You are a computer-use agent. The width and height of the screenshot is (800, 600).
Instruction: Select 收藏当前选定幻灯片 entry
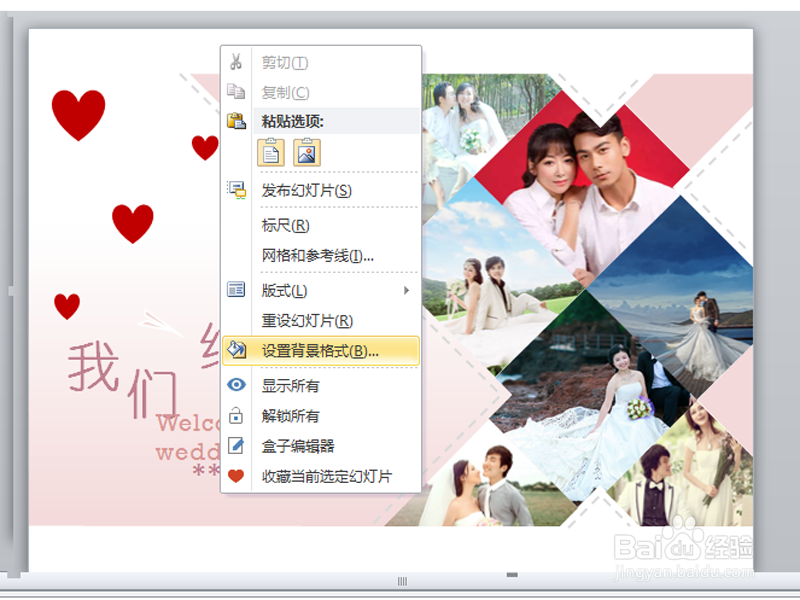point(321,476)
